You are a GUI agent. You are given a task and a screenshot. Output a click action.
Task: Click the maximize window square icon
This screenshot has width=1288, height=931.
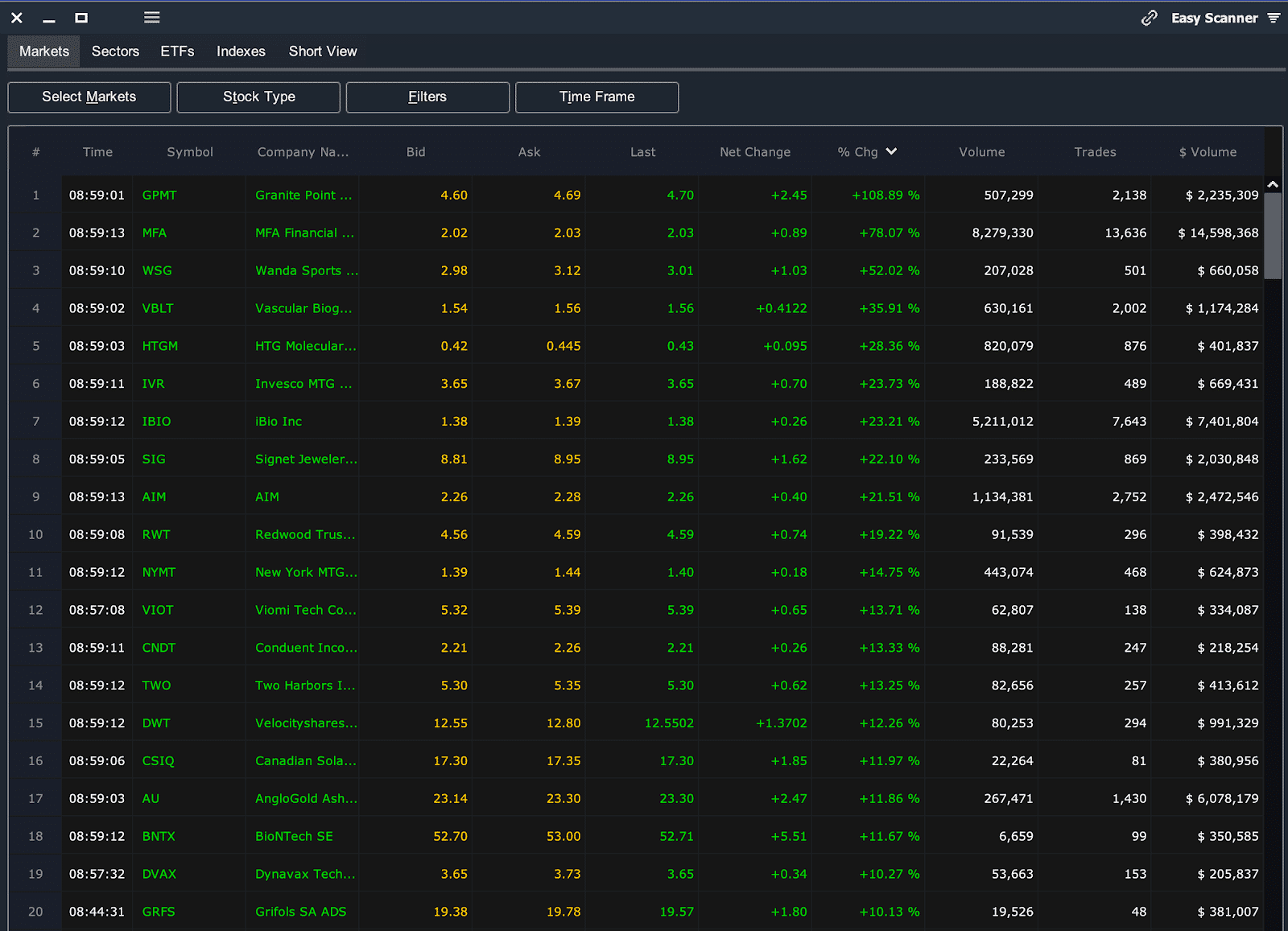(81, 18)
